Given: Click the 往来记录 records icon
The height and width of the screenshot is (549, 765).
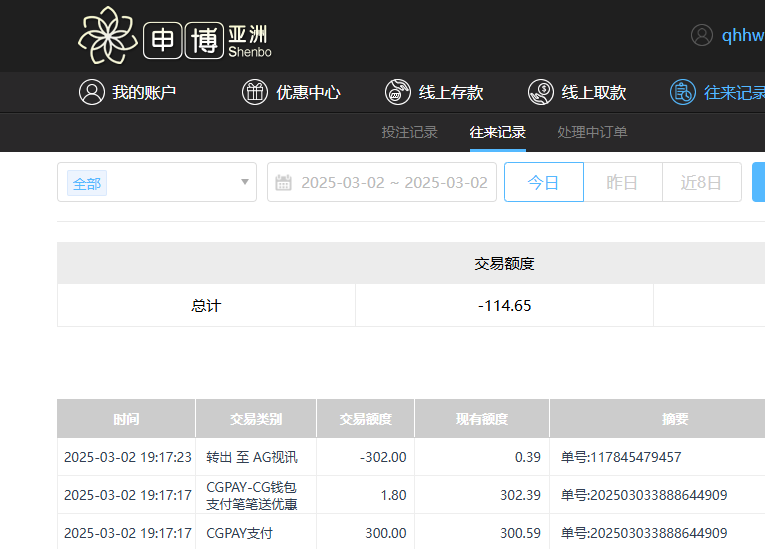Looking at the screenshot, I should (x=683, y=92).
